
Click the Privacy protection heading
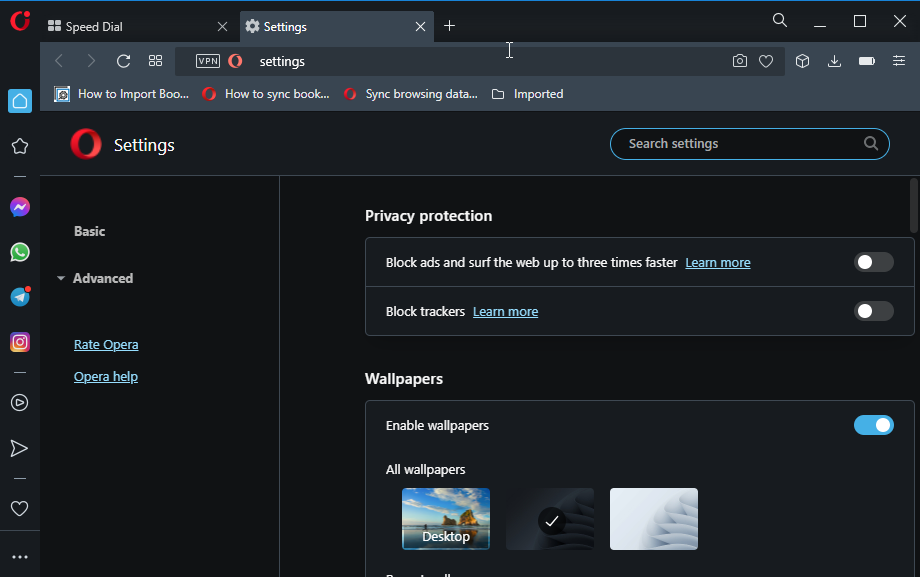click(428, 216)
